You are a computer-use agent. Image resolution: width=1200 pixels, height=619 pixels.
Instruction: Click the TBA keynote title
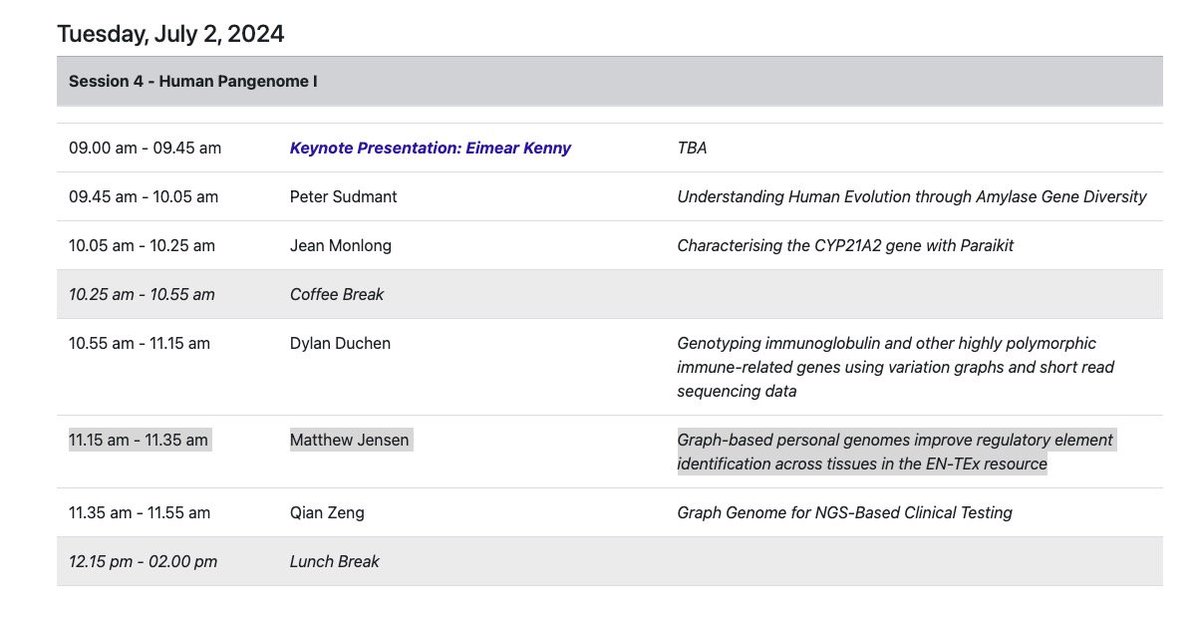[692, 148]
